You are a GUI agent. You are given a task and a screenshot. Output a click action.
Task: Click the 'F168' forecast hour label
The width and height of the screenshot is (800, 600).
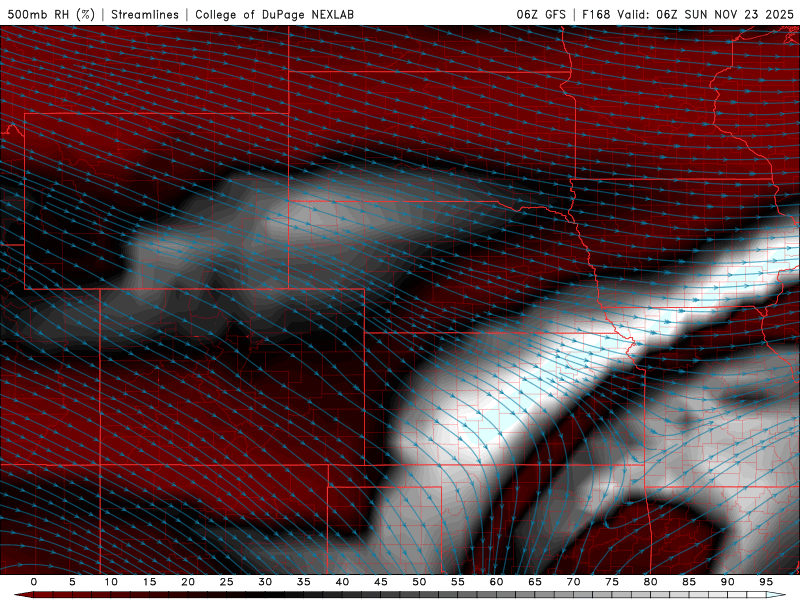[596, 14]
